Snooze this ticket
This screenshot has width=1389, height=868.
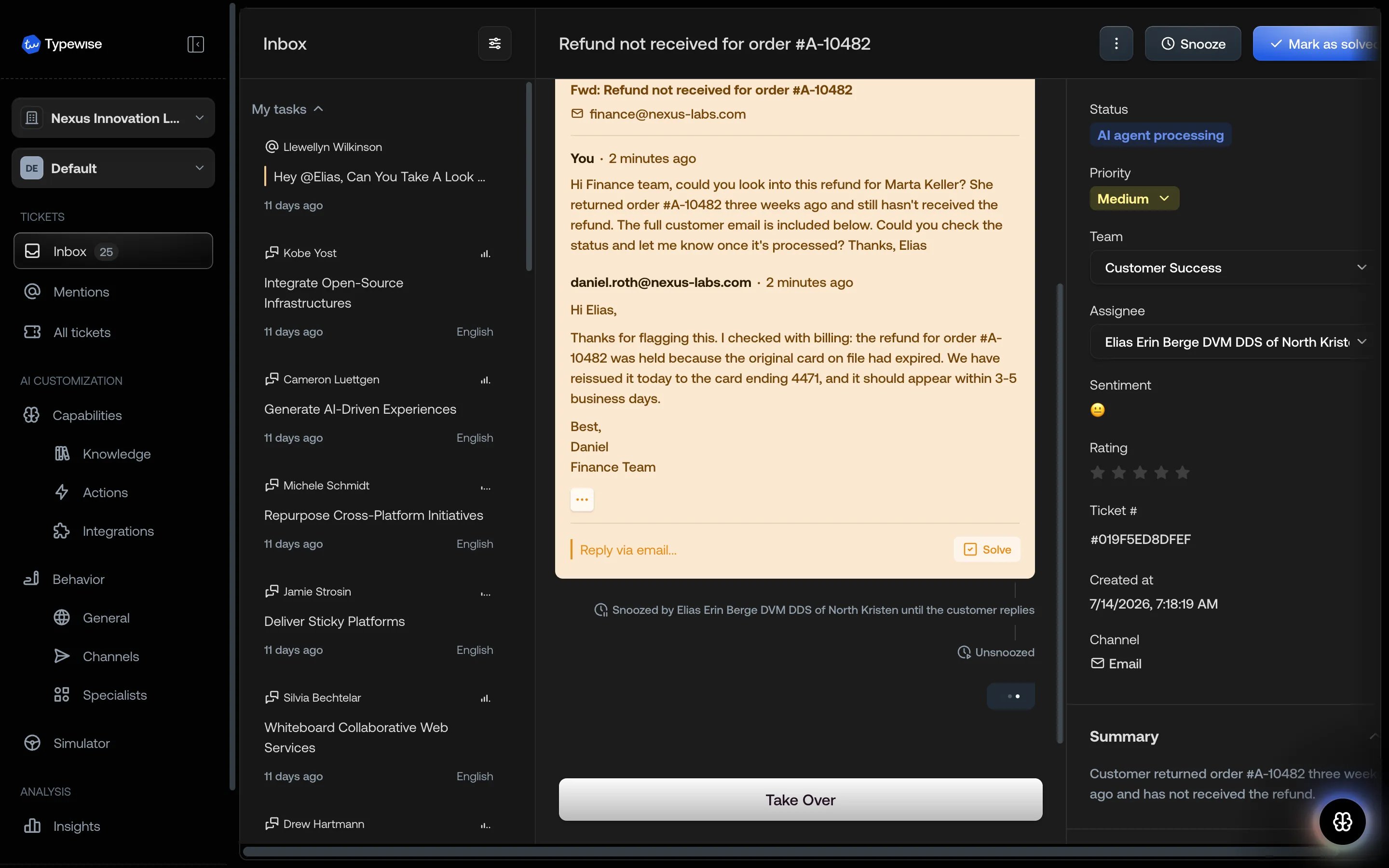1193,43
